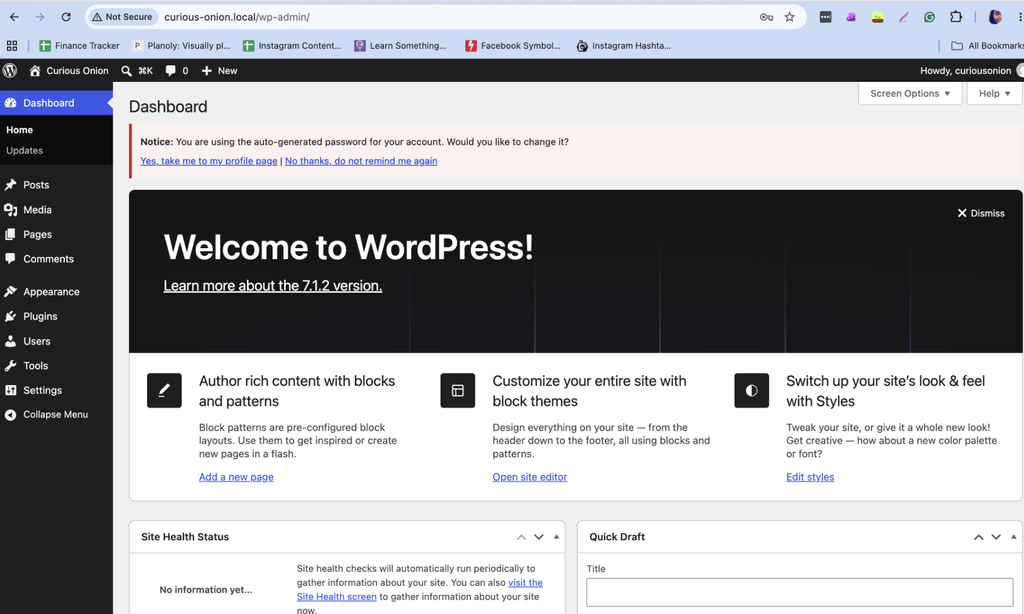Click the Posts pushpin icon
This screenshot has height=614, width=1024.
click(x=10, y=185)
